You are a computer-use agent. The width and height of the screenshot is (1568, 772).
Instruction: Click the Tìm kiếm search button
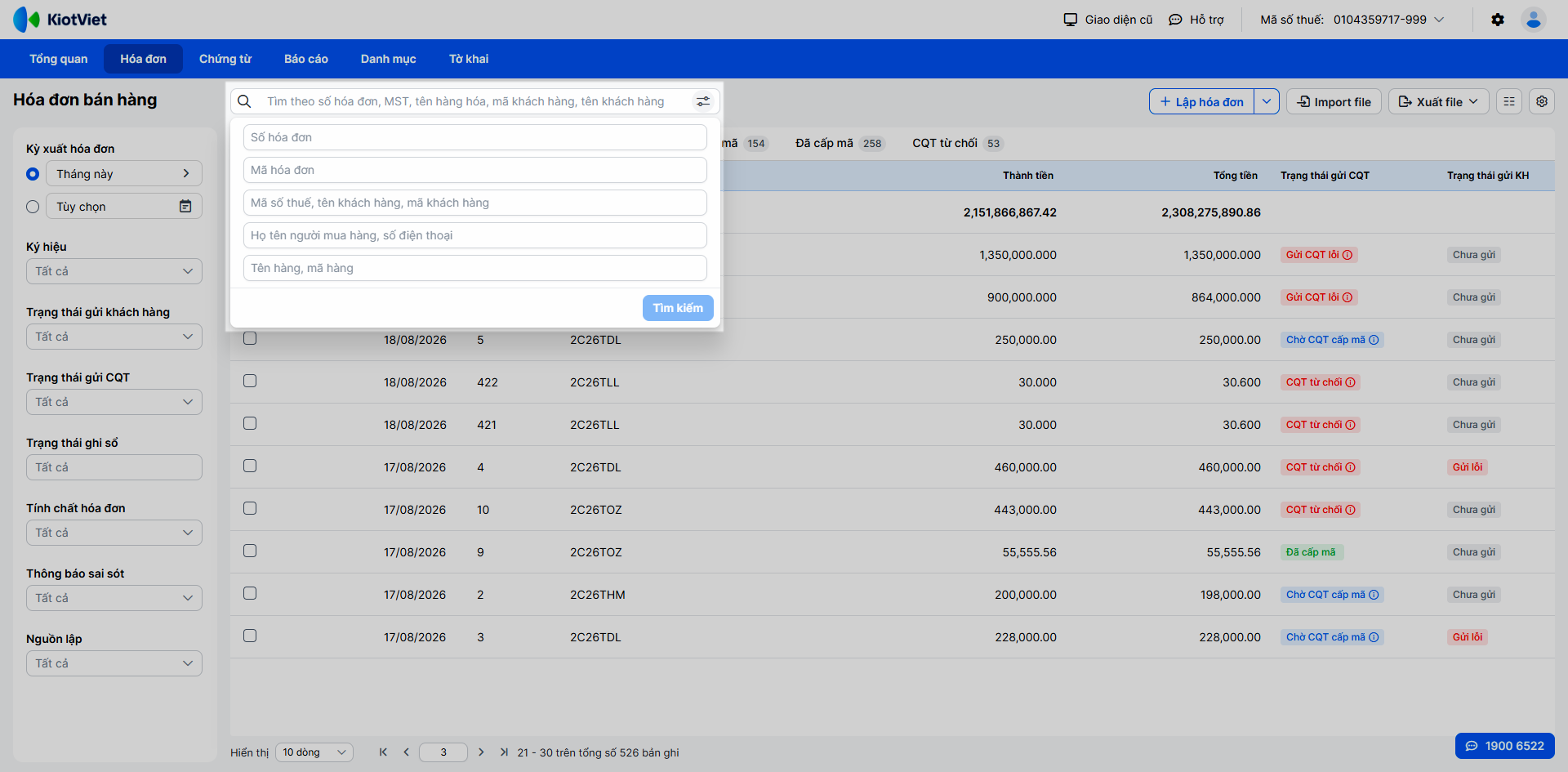tap(678, 308)
